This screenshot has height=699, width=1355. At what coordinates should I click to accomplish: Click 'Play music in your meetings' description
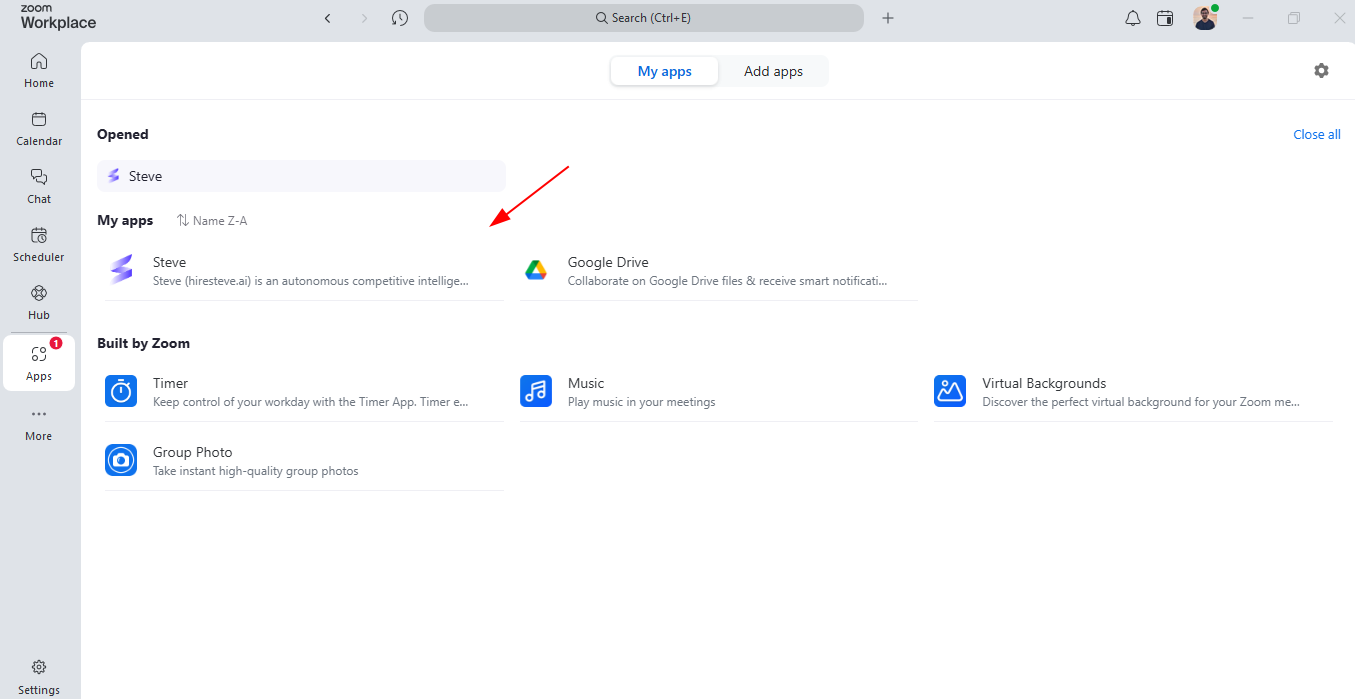[642, 402]
